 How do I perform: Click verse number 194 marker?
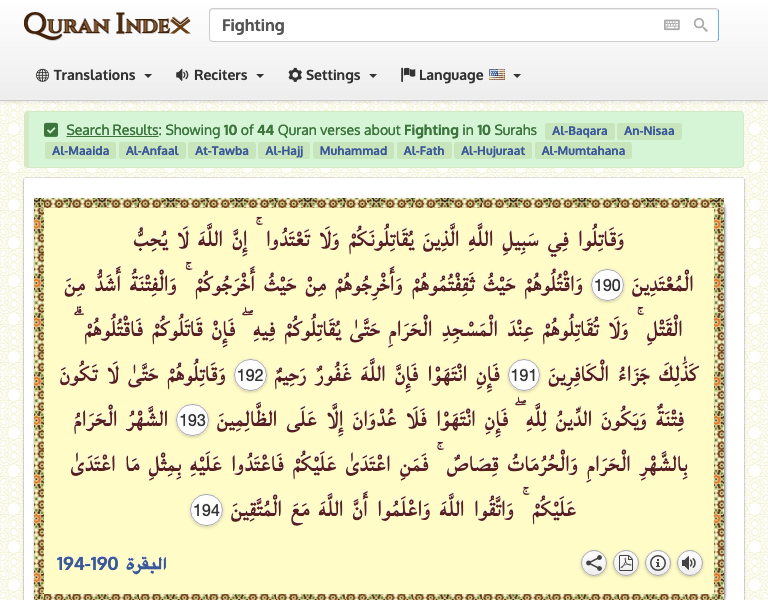click(207, 510)
